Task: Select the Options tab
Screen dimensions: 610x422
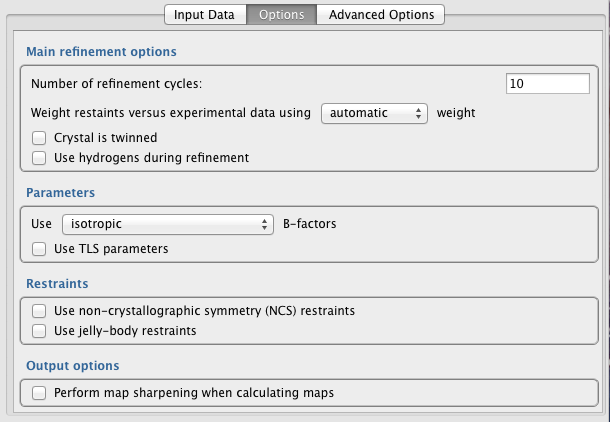Action: [x=282, y=15]
